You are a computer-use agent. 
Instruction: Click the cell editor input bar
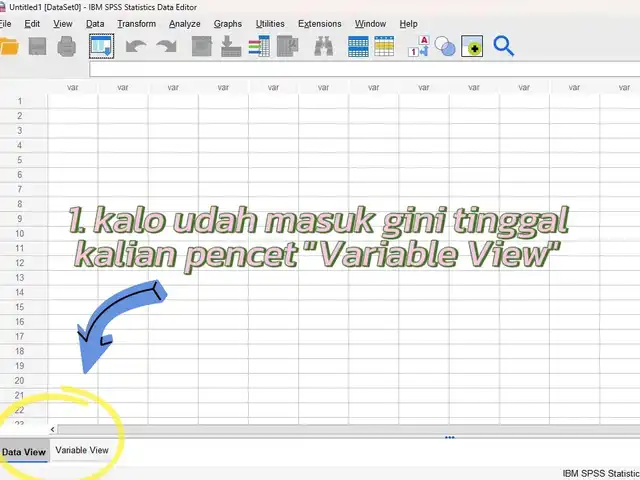pyautogui.click(x=360, y=70)
